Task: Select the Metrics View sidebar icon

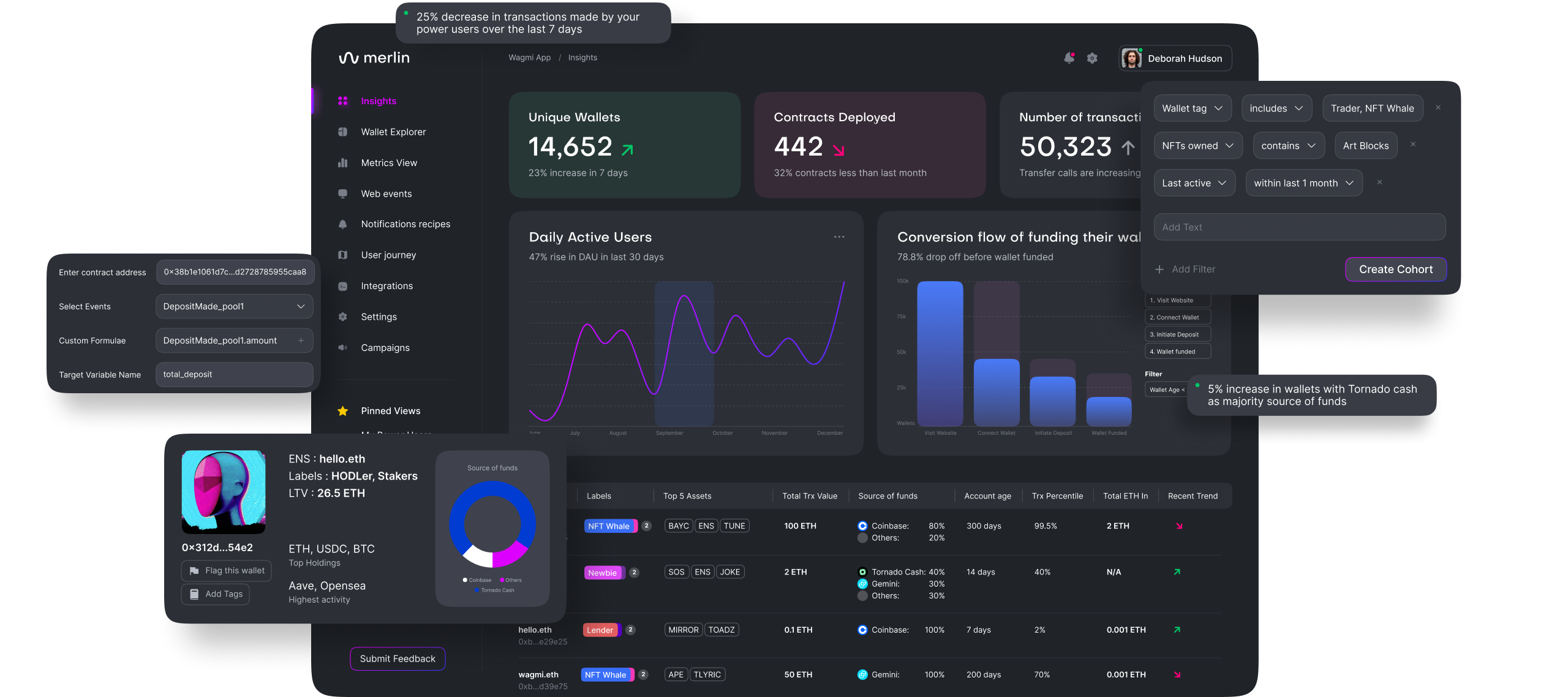Action: 344,162
